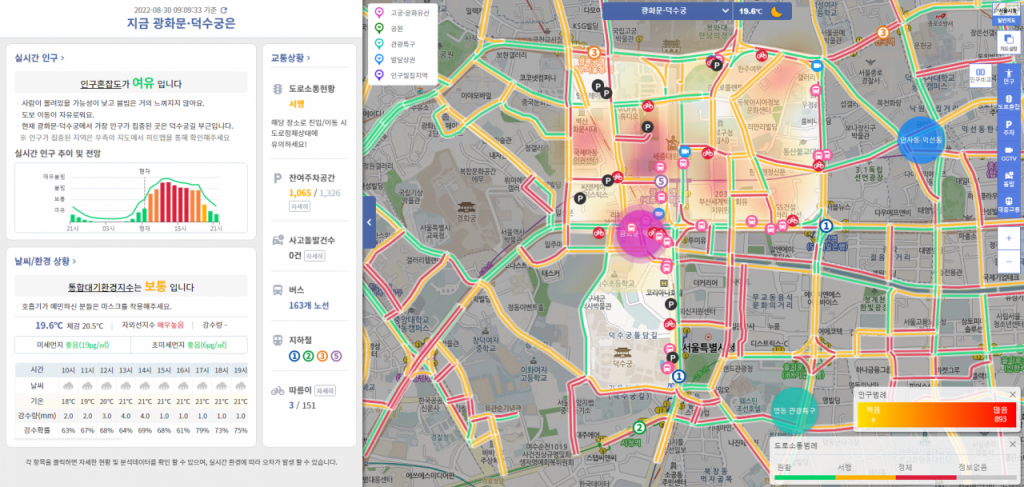Viewport: 1024px width, 487px height.
Task: Toggle the 대중교통 public transit layer
Action: point(1008,205)
